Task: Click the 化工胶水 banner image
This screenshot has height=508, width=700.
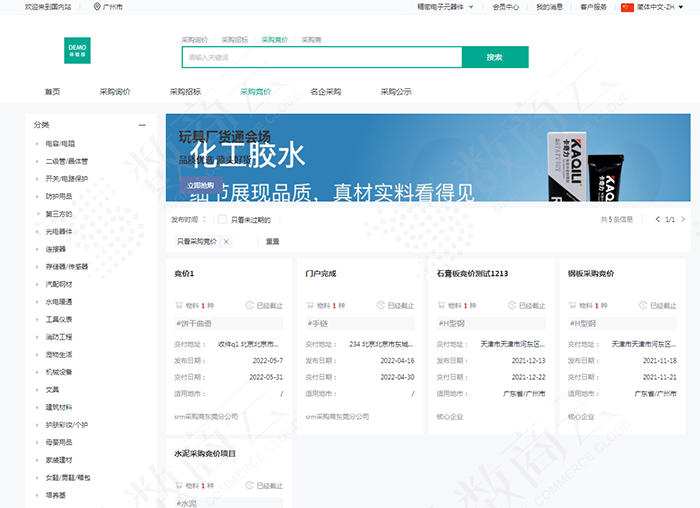Action: pyautogui.click(x=428, y=158)
